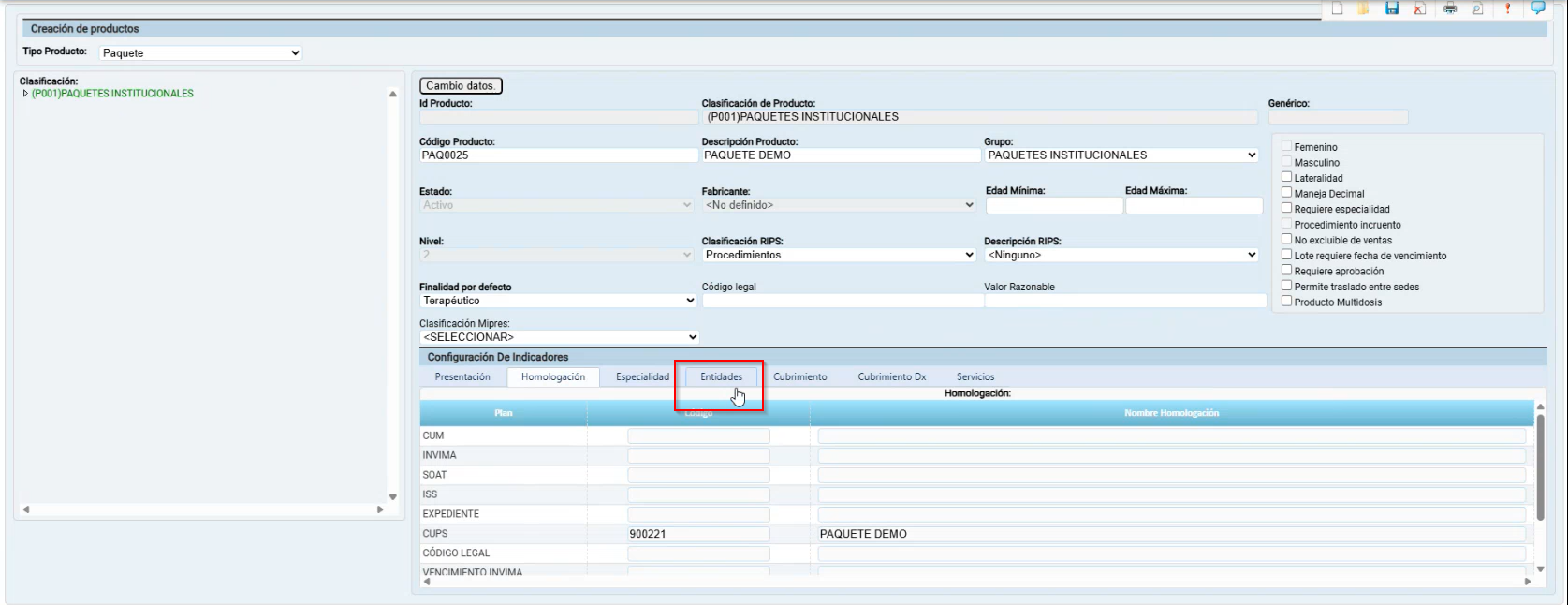Click the Edad Mínima field

click(1054, 205)
